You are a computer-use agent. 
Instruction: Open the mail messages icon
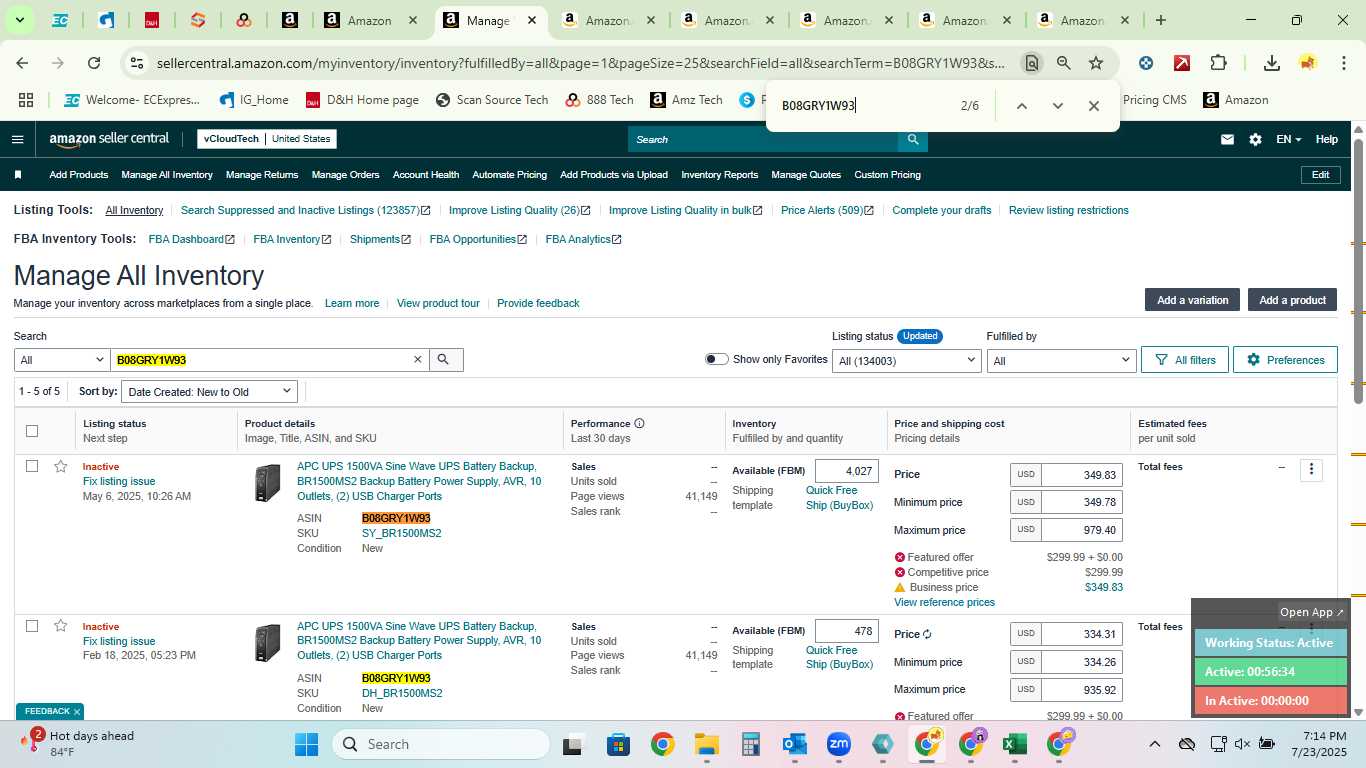[1227, 140]
